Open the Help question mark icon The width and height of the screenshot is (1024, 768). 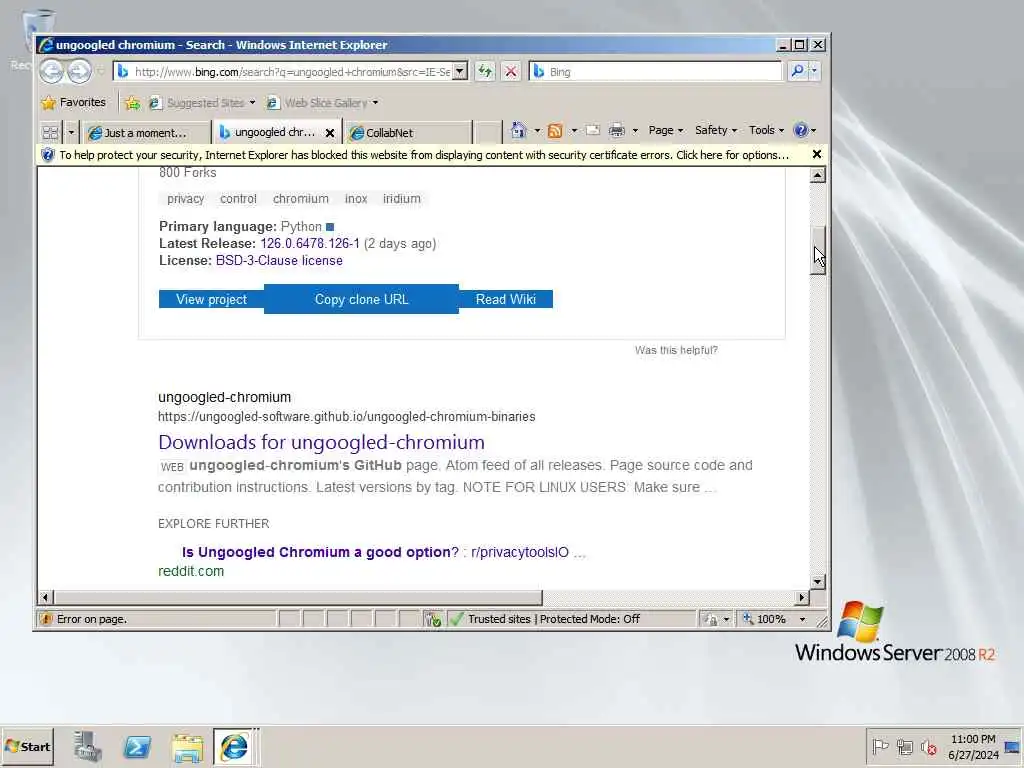[800, 130]
